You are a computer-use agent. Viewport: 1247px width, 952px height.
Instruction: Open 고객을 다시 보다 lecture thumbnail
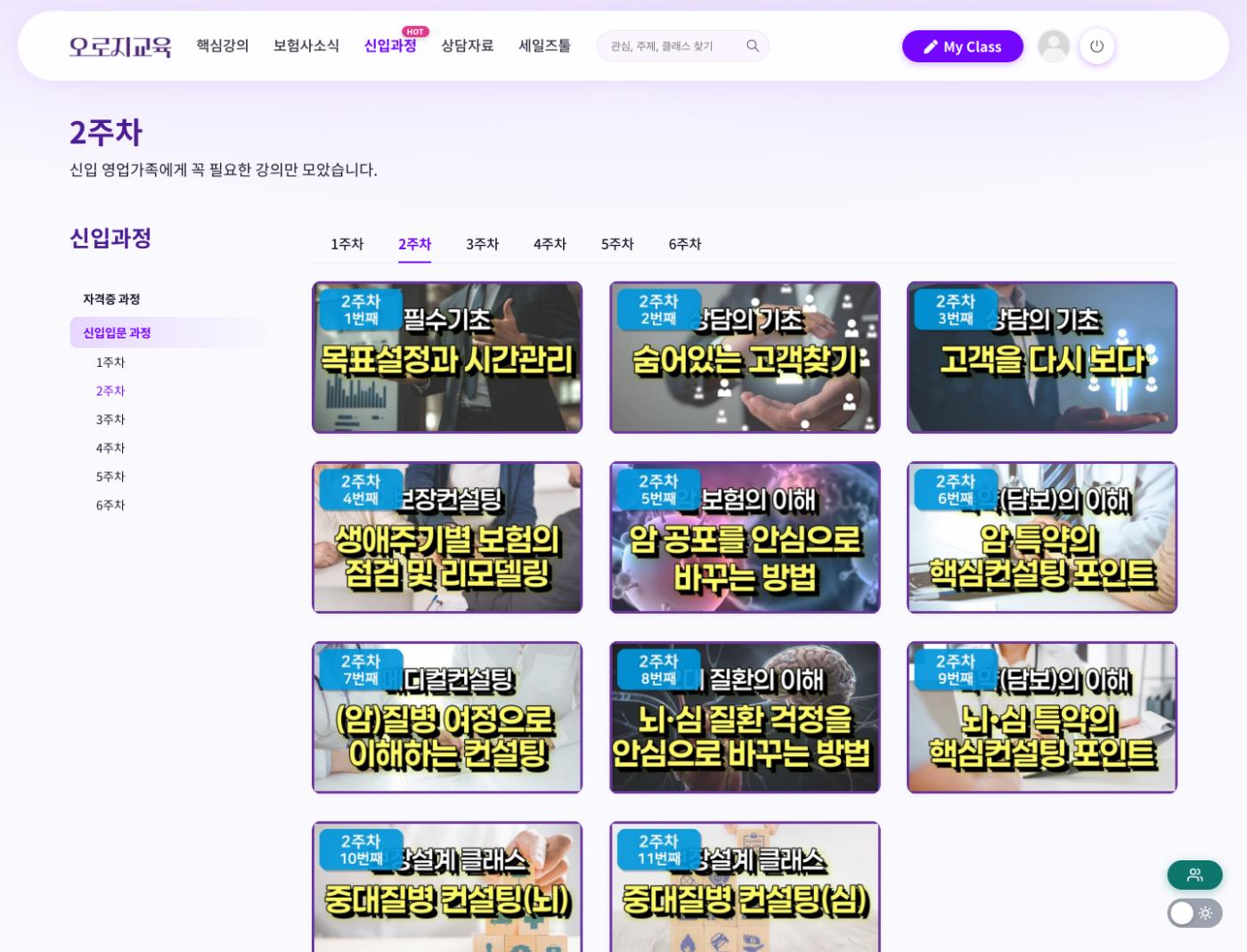click(1042, 357)
